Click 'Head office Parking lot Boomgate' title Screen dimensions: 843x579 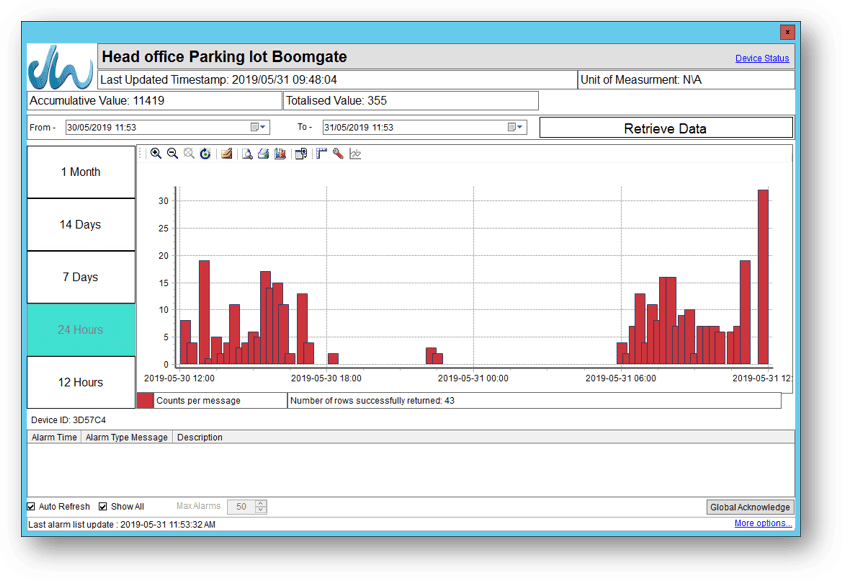point(224,56)
